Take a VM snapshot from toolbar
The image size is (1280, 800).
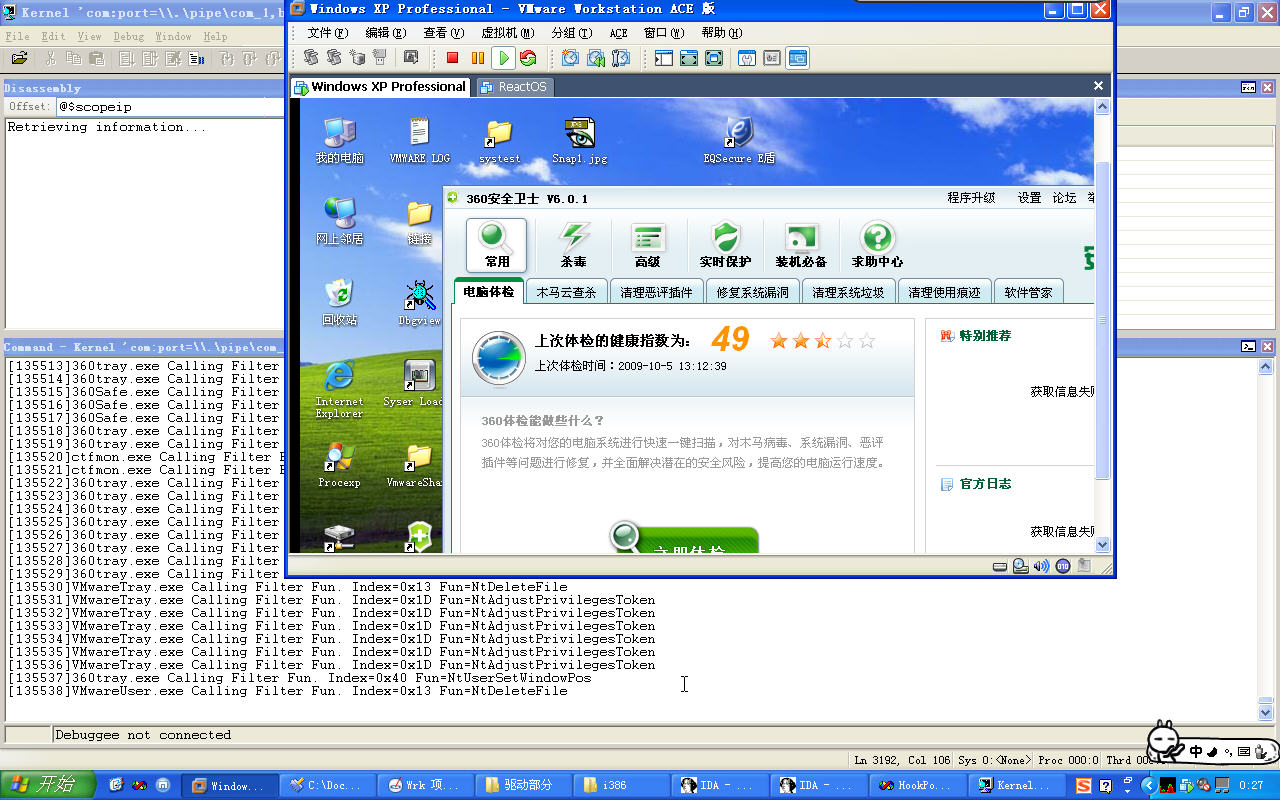(x=570, y=58)
